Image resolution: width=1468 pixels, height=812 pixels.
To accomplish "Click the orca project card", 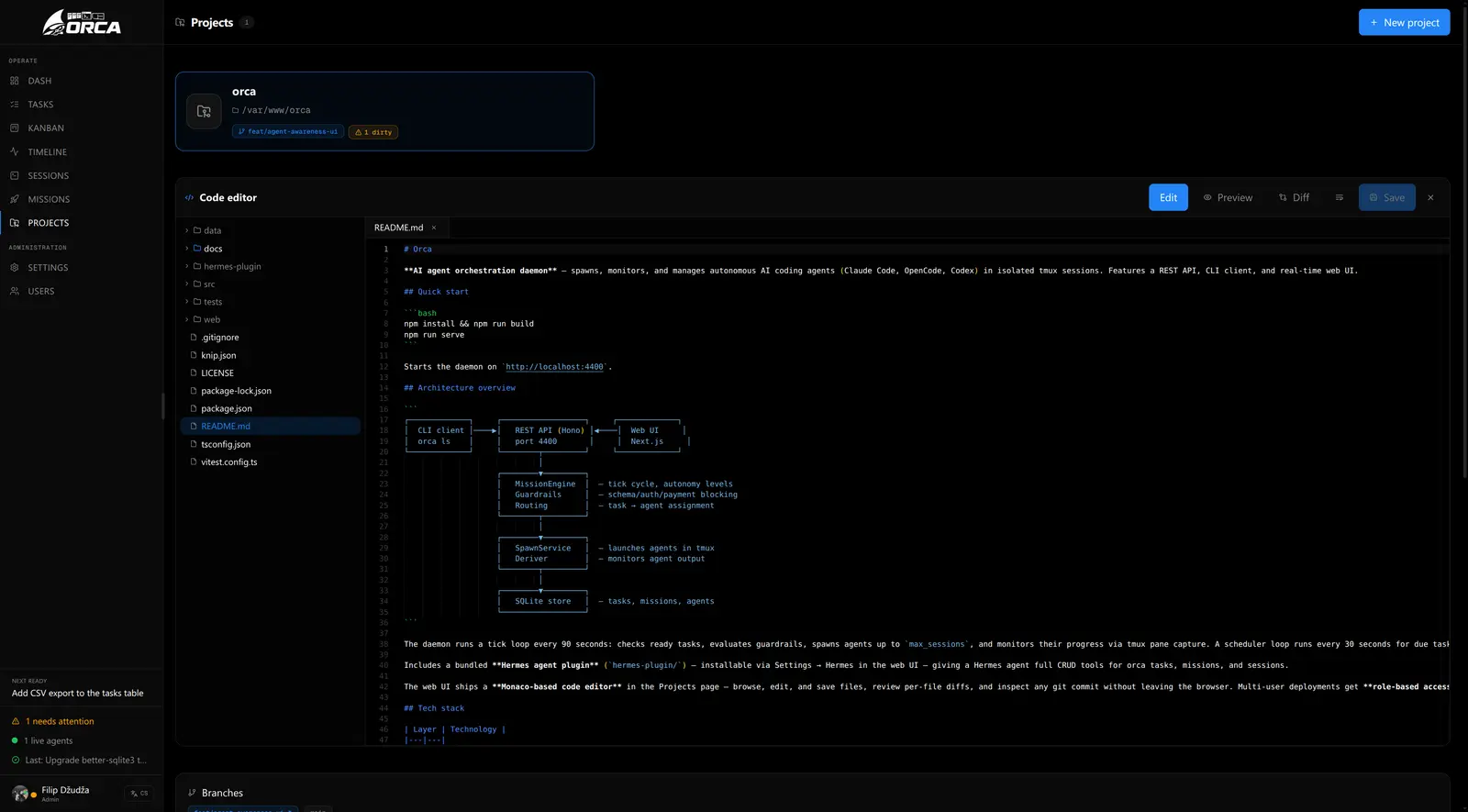I will click(x=384, y=111).
